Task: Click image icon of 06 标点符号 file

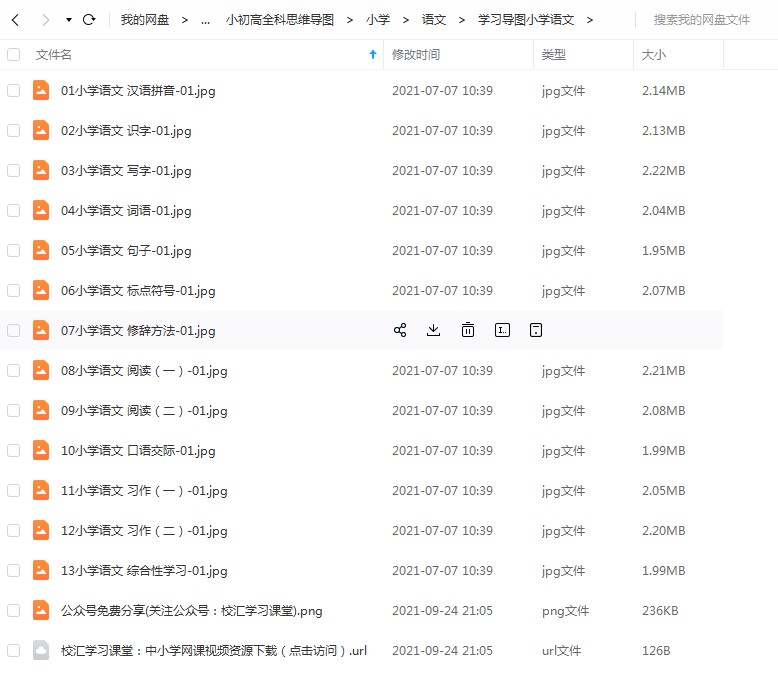Action: pyautogui.click(x=41, y=290)
